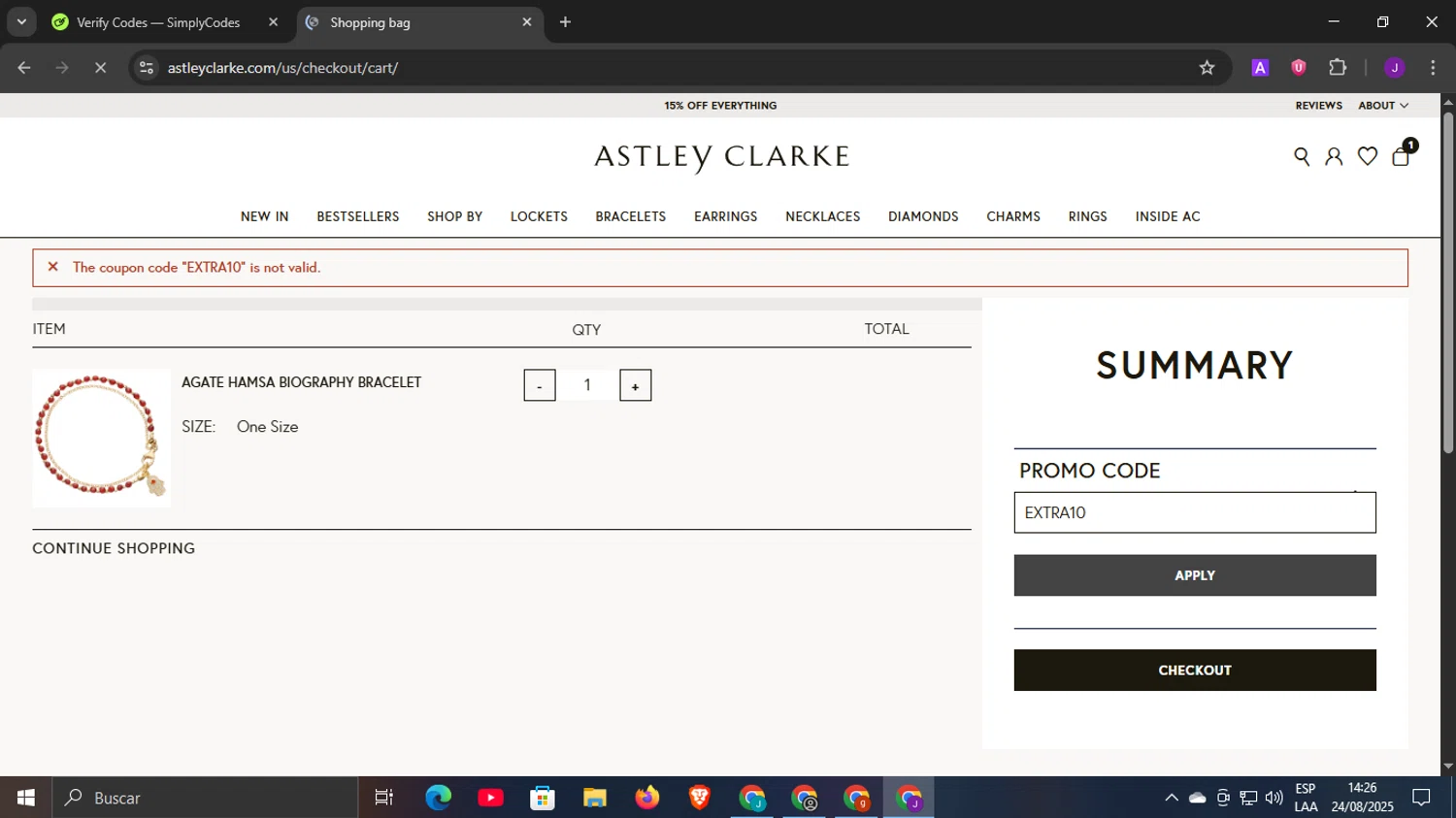Launch Brave browser from the taskbar

[x=700, y=798]
